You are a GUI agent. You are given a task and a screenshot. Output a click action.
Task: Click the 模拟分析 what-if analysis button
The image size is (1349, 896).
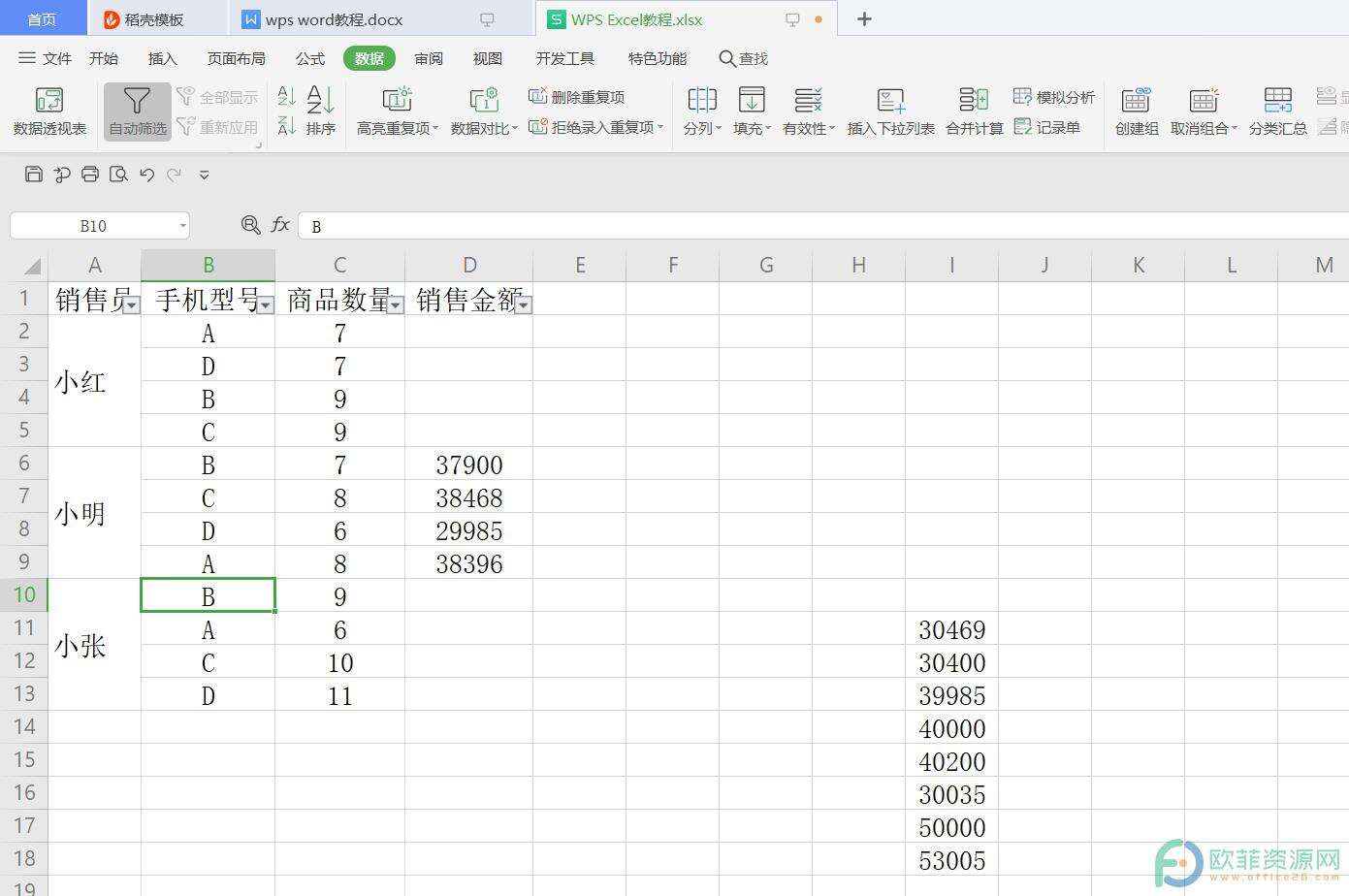click(1054, 97)
